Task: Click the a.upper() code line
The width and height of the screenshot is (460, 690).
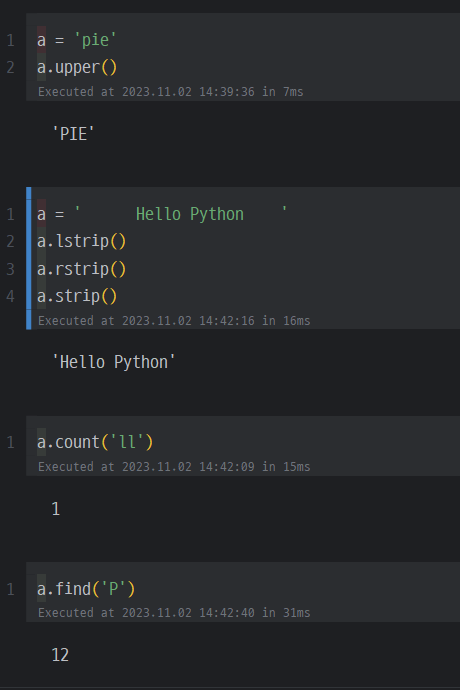Action: (77, 67)
